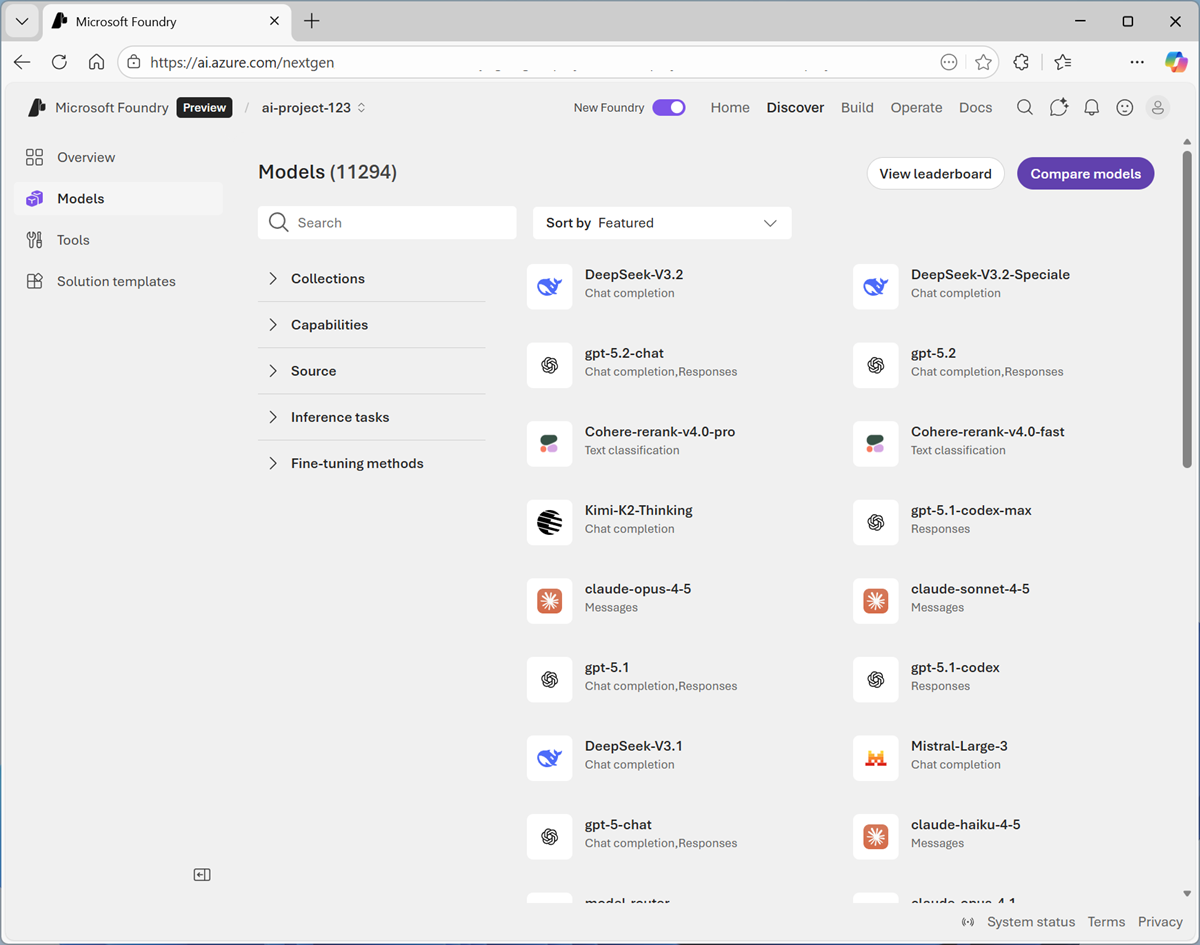Open the notifications bell icon

(x=1092, y=108)
